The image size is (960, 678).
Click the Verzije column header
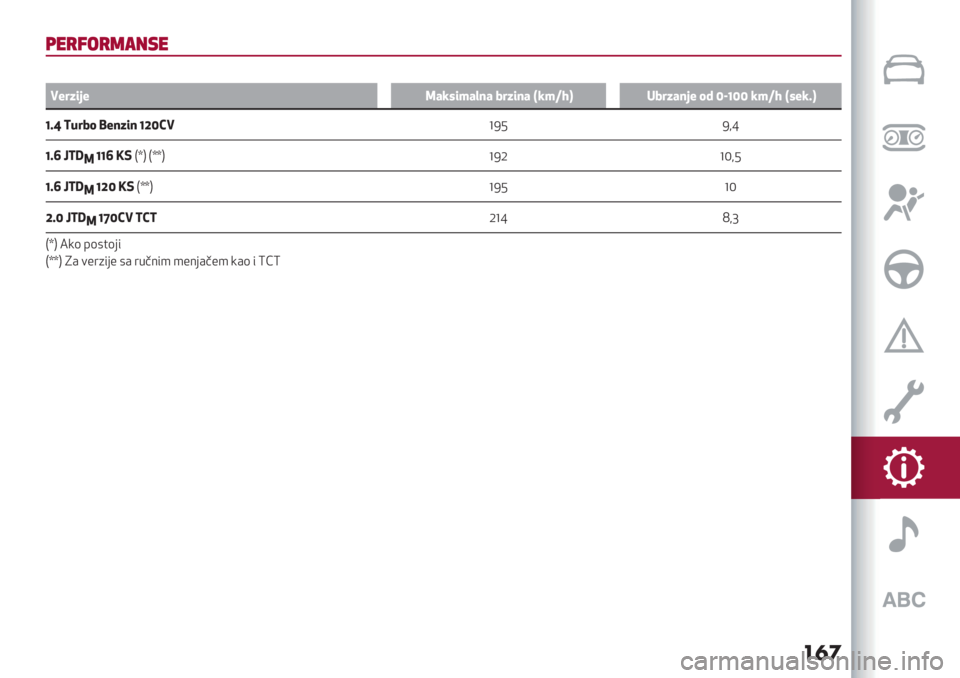coord(211,96)
